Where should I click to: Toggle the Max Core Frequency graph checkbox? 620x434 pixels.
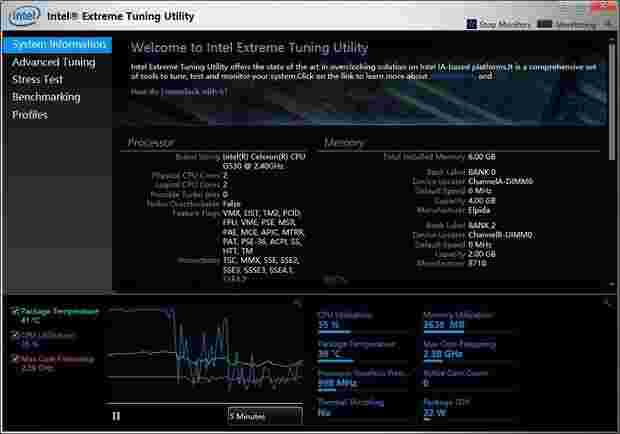(x=15, y=359)
